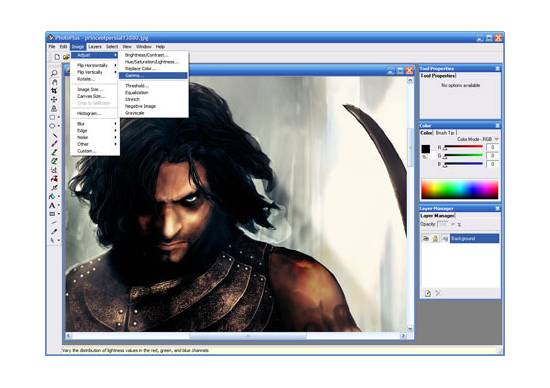Choose Flip Horizontally from Image menu
This screenshot has width=550, height=388.
coord(95,66)
